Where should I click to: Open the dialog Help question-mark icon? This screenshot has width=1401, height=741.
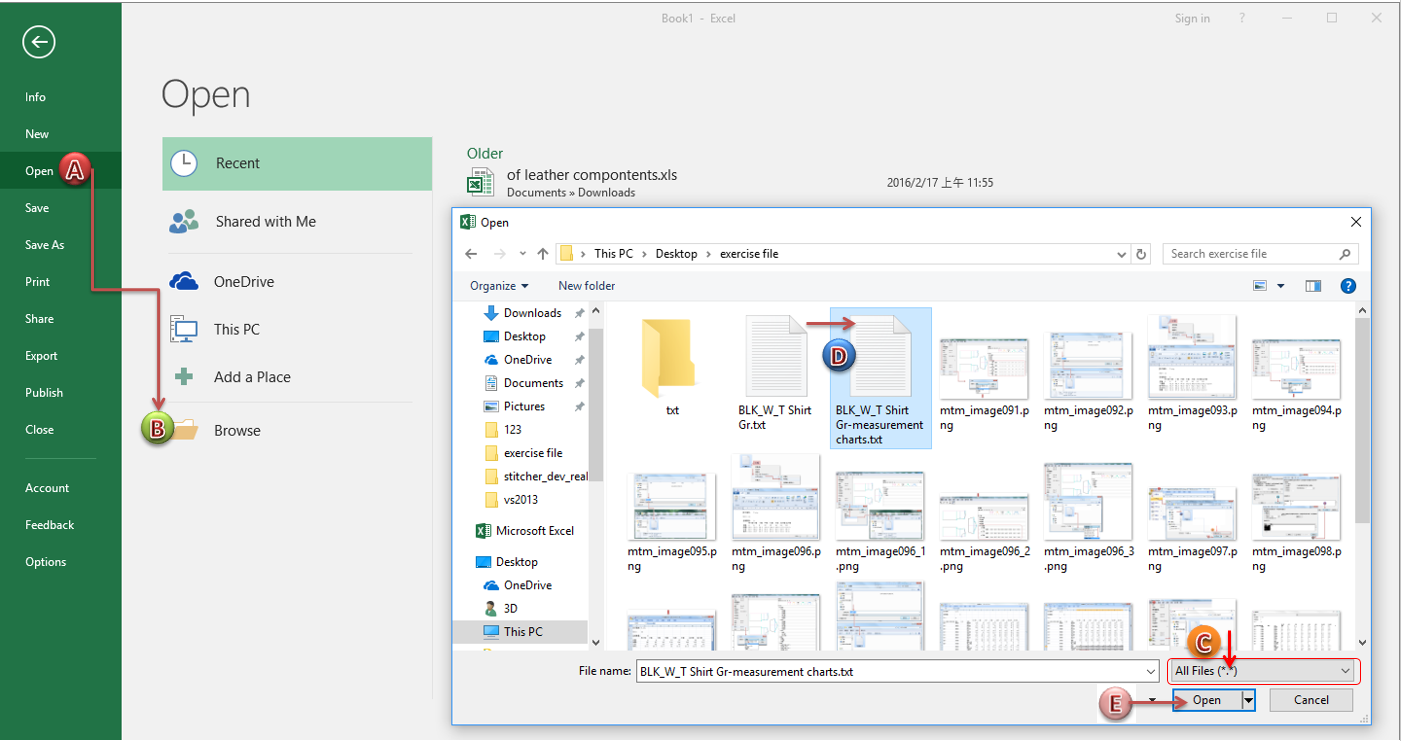[x=1347, y=286]
